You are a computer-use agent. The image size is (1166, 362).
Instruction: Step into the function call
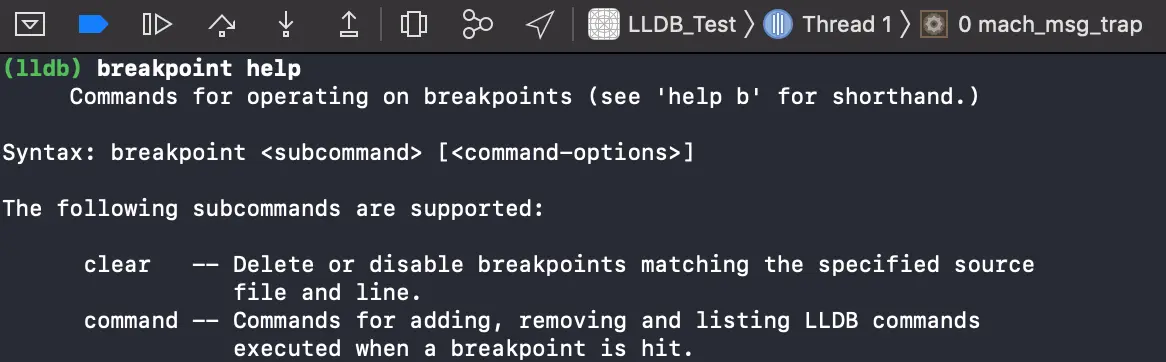[x=286, y=25]
